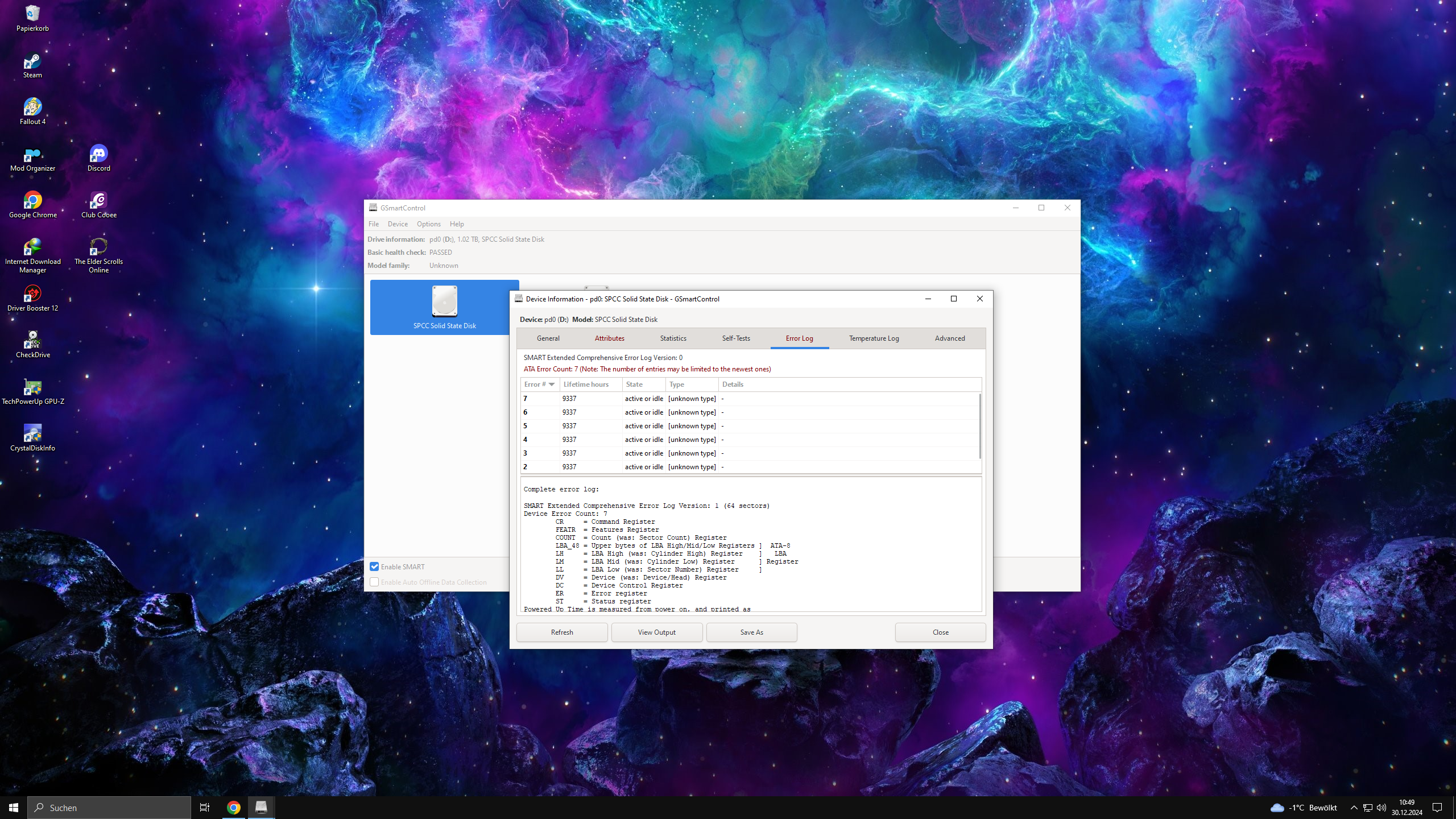This screenshot has height=819, width=1456.
Task: Open the Device menu
Action: 398,224
